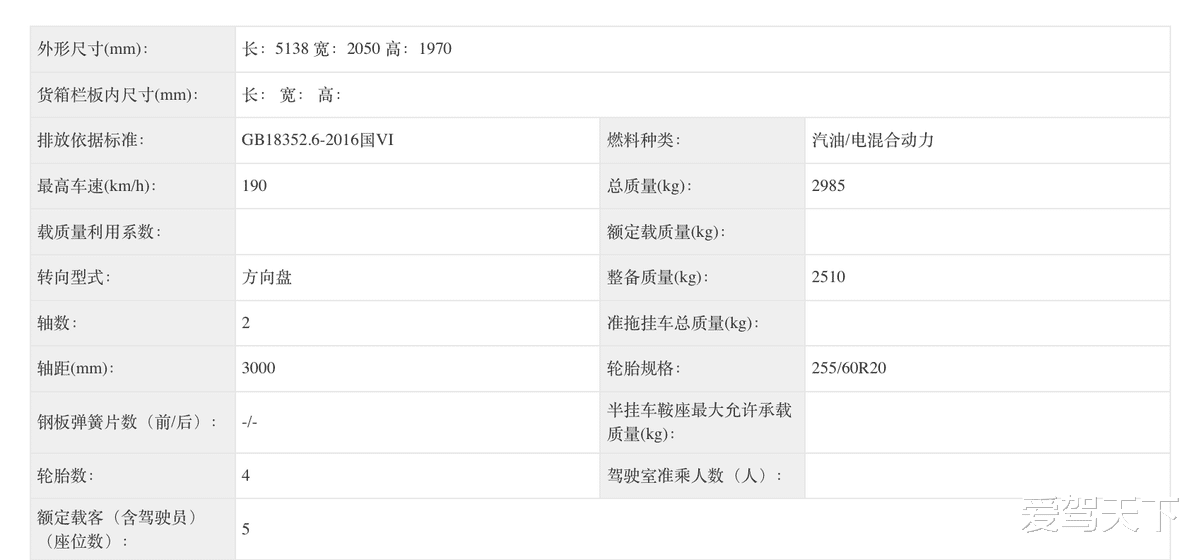Click the 额定载客 seating capacity label
1200x560 pixels.
[117, 529]
